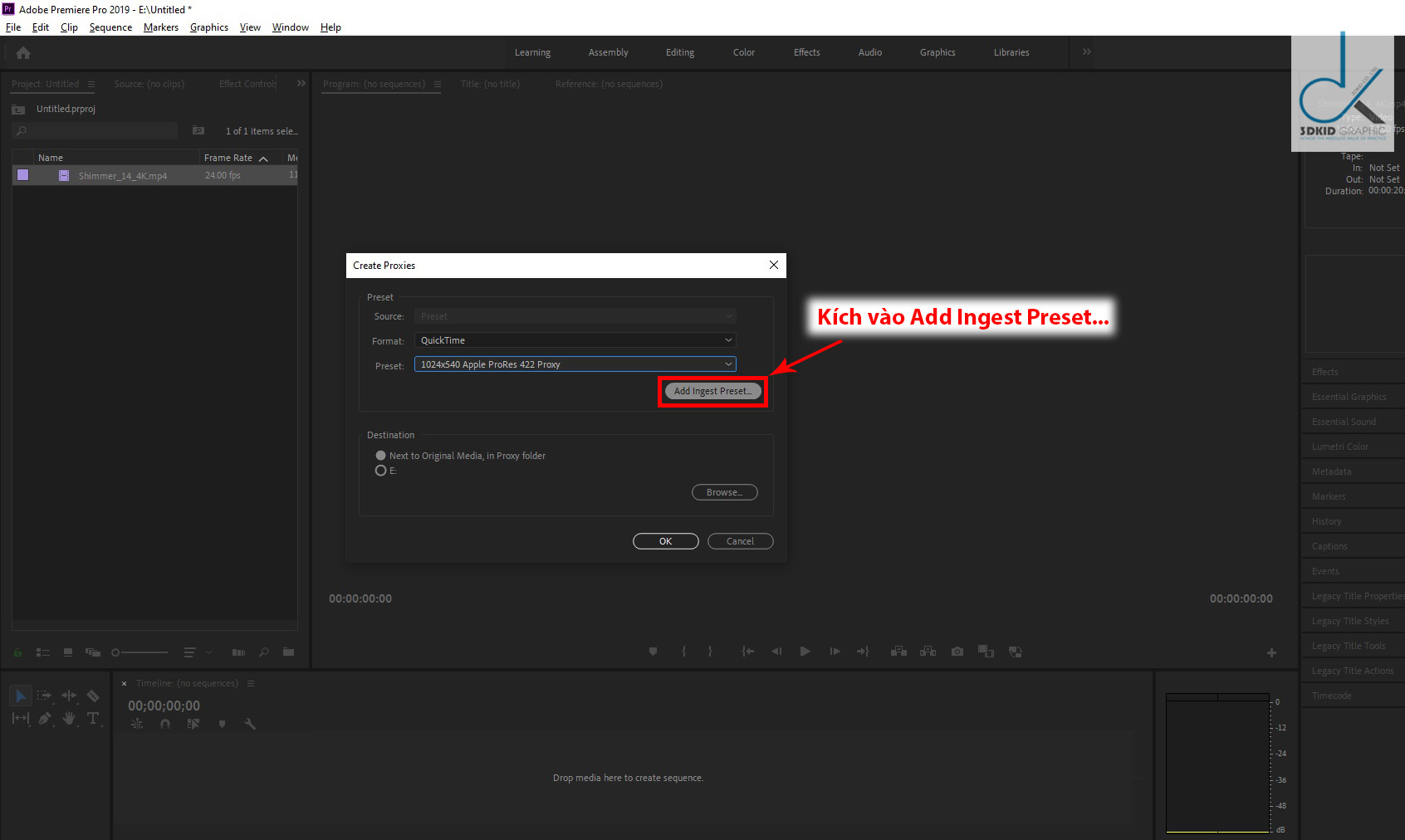This screenshot has width=1405, height=840.
Task: Click Step Forward one frame button
Action: pyautogui.click(x=835, y=652)
